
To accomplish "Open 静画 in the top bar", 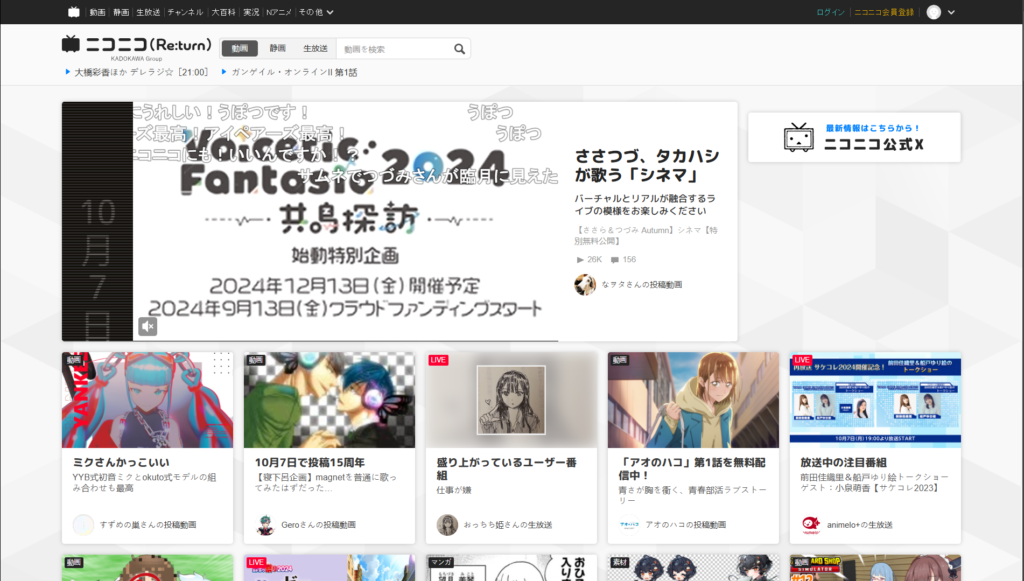I will 121,12.
